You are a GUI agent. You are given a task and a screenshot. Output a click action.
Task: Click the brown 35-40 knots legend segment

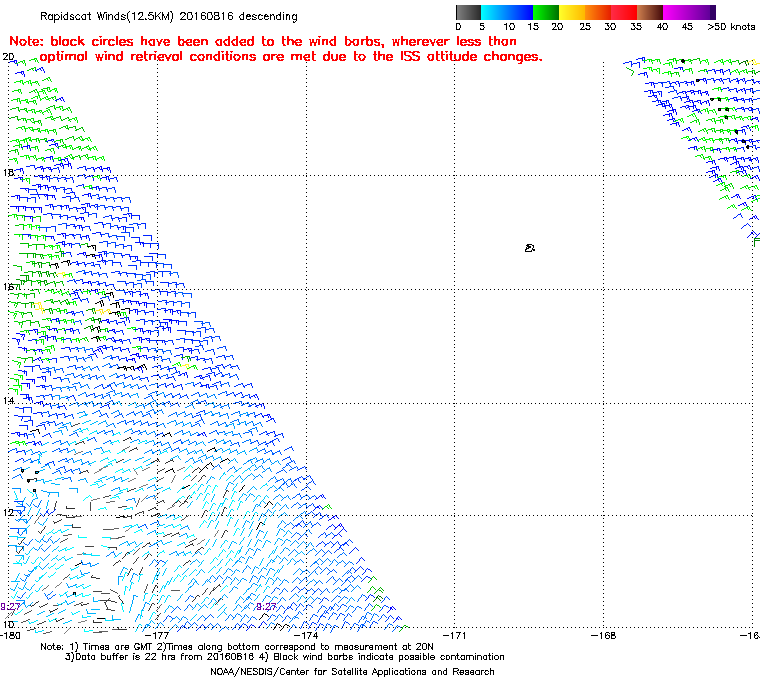tap(649, 12)
